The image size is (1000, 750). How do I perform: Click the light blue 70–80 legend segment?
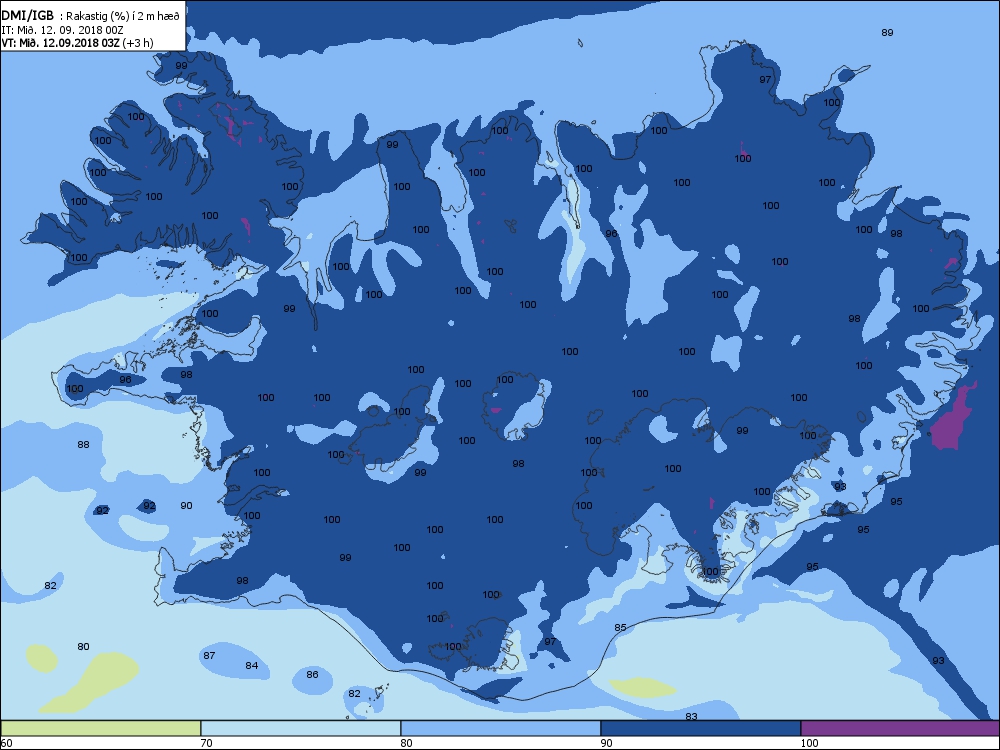pos(300,728)
